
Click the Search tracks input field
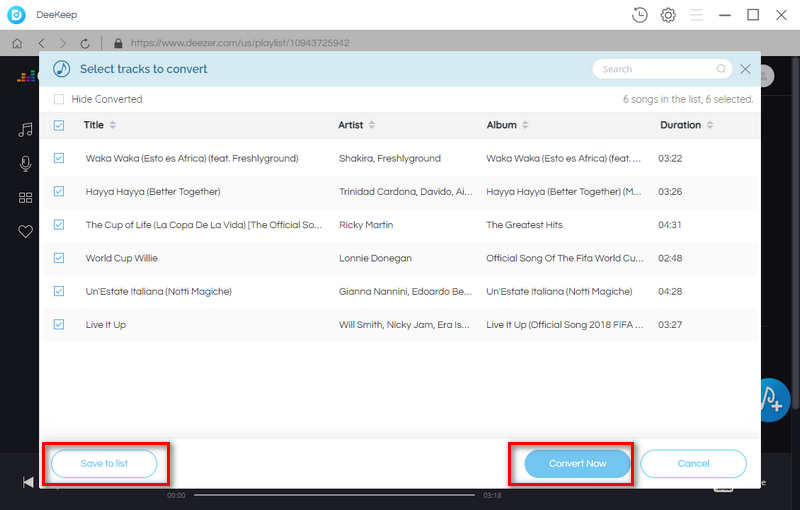662,69
